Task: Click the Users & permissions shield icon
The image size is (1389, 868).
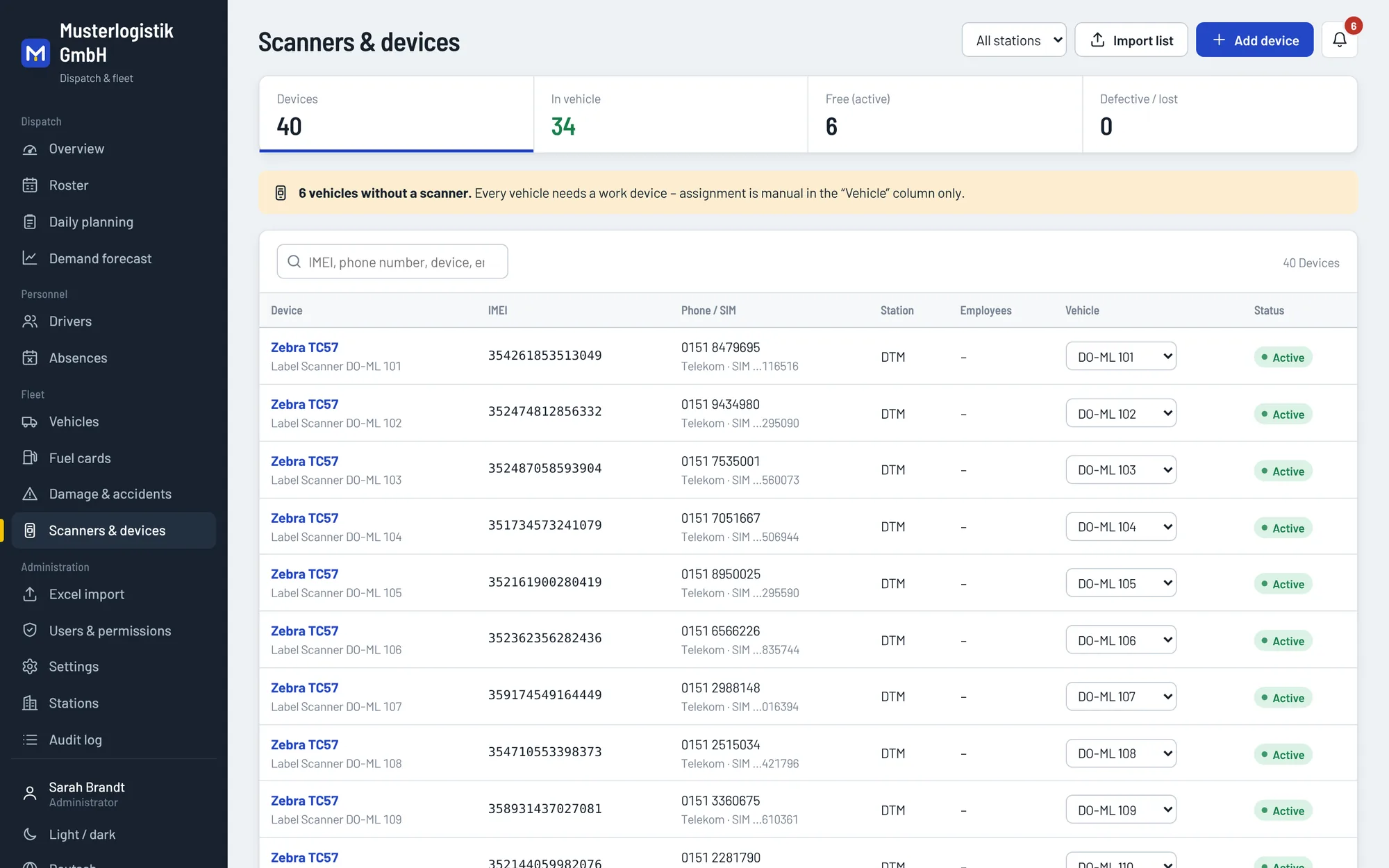Action: point(30,631)
